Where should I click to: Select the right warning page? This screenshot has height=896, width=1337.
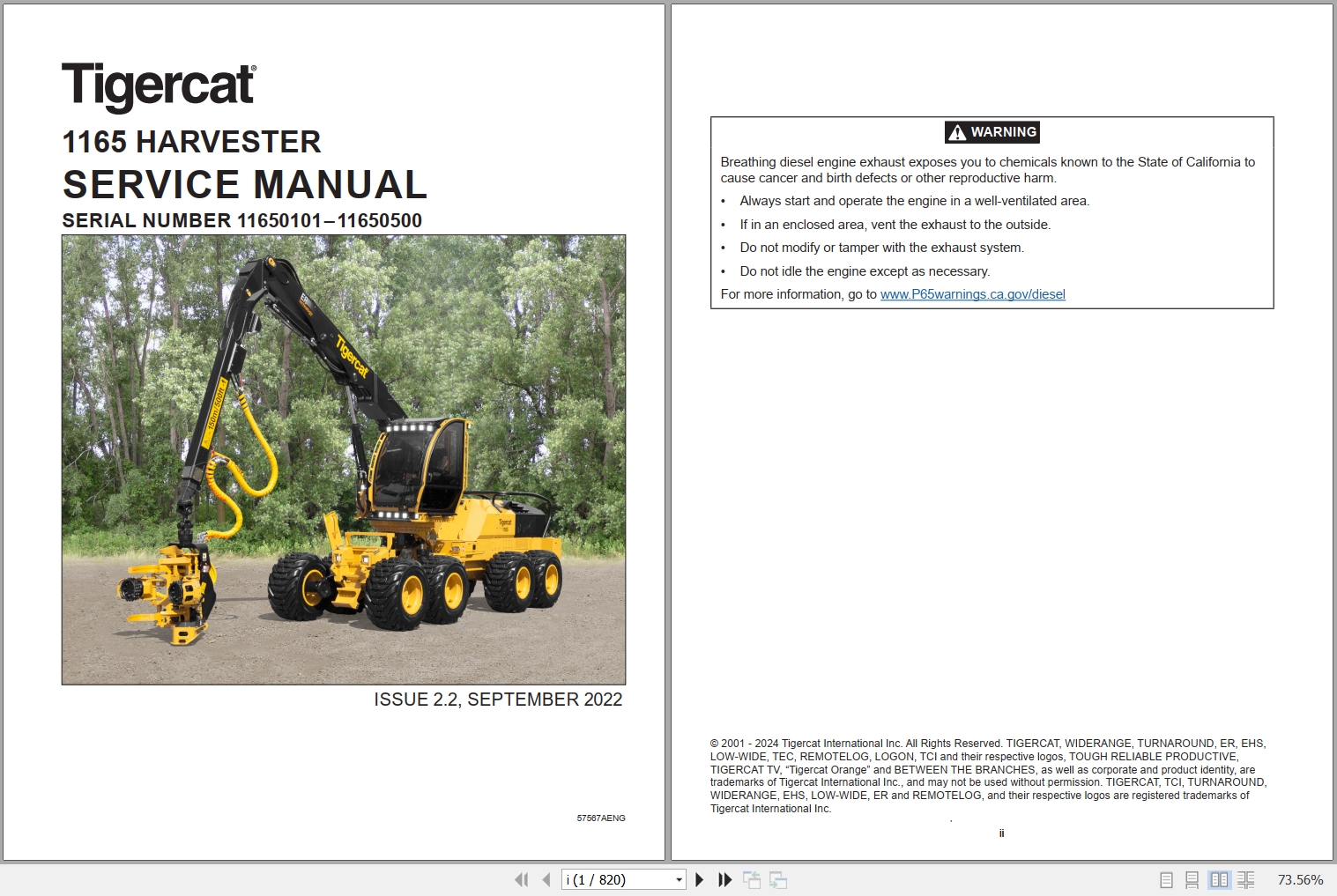1000,432
